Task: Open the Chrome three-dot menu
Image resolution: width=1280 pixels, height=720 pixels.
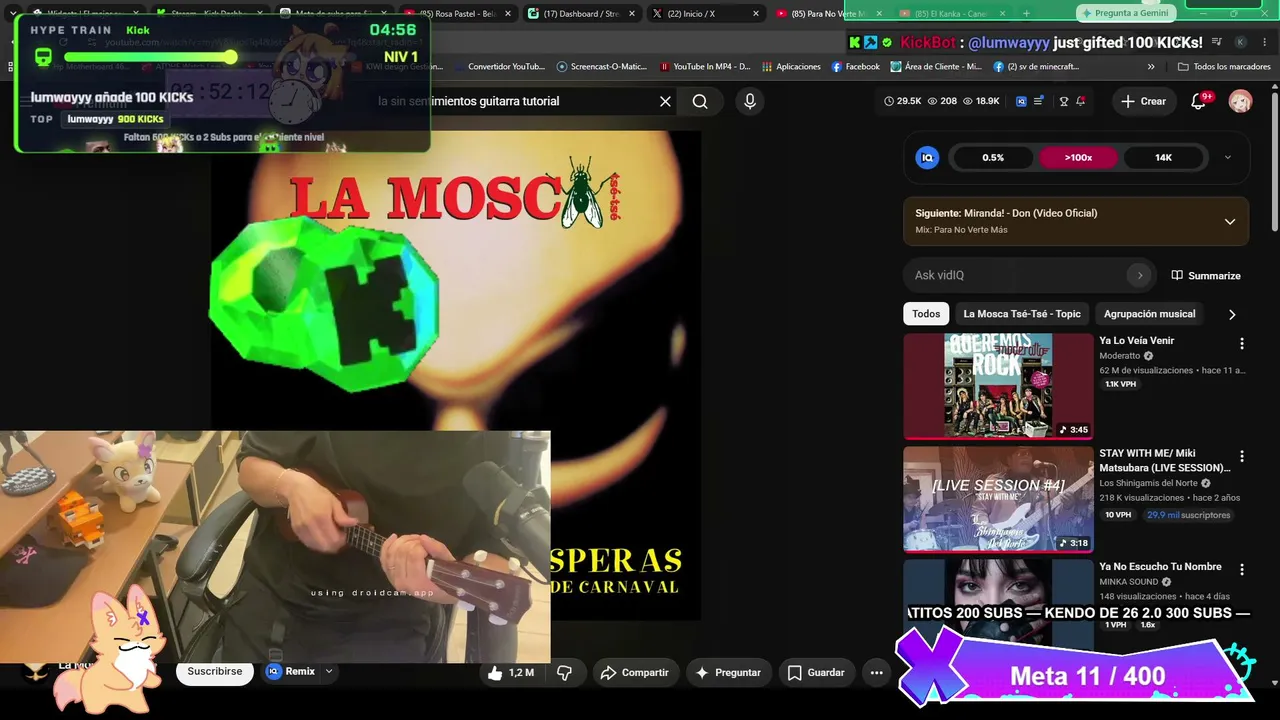Action: [1263, 42]
